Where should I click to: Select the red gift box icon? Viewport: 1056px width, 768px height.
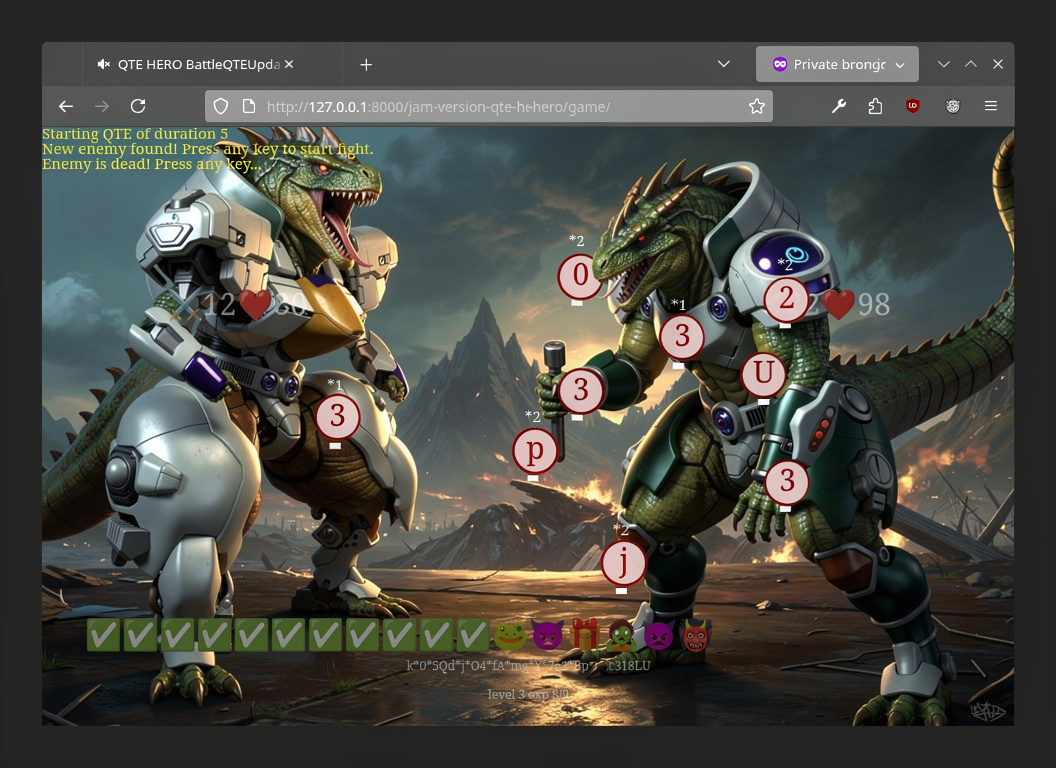[585, 635]
